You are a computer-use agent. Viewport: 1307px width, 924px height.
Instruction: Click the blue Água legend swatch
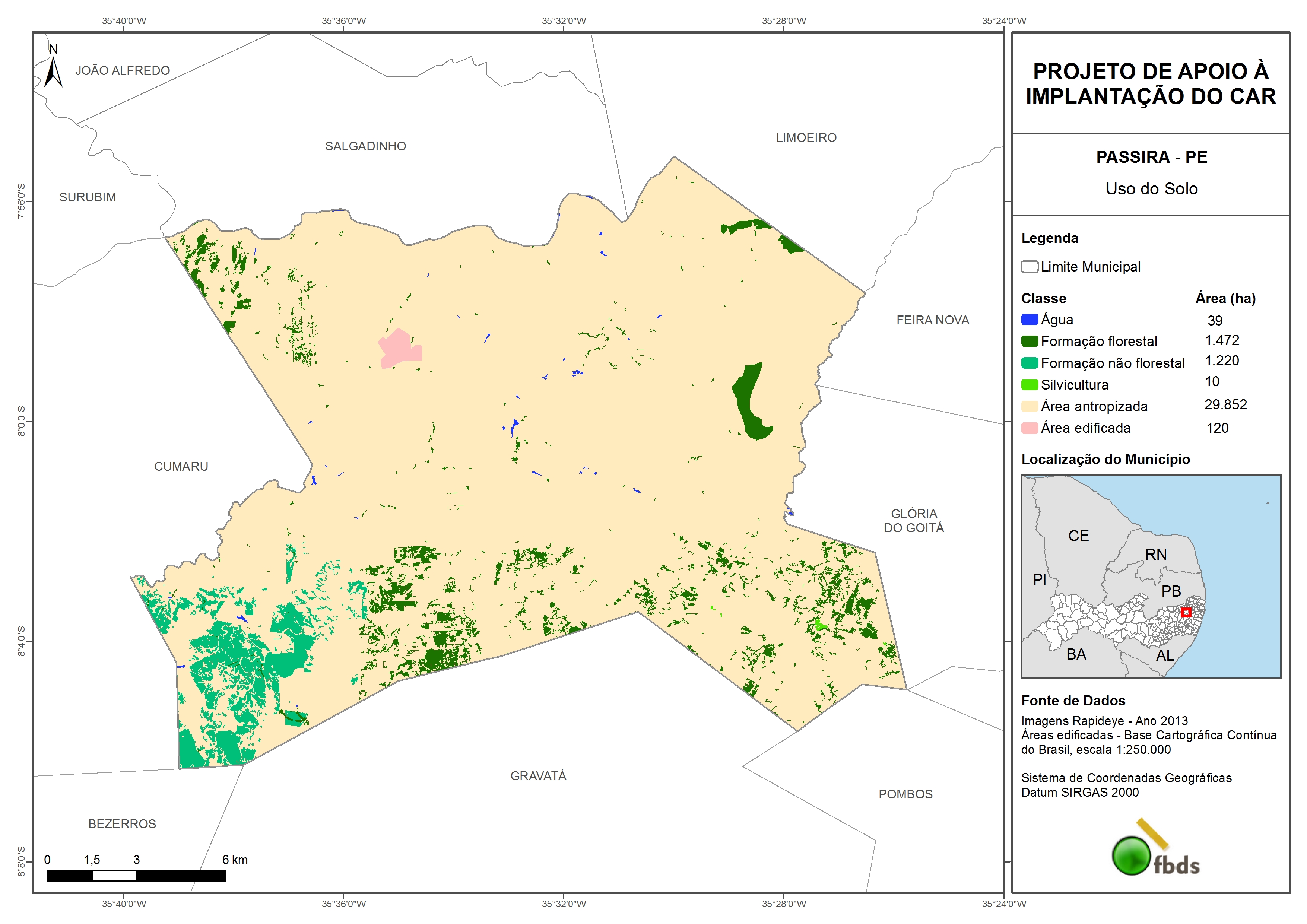1029,320
